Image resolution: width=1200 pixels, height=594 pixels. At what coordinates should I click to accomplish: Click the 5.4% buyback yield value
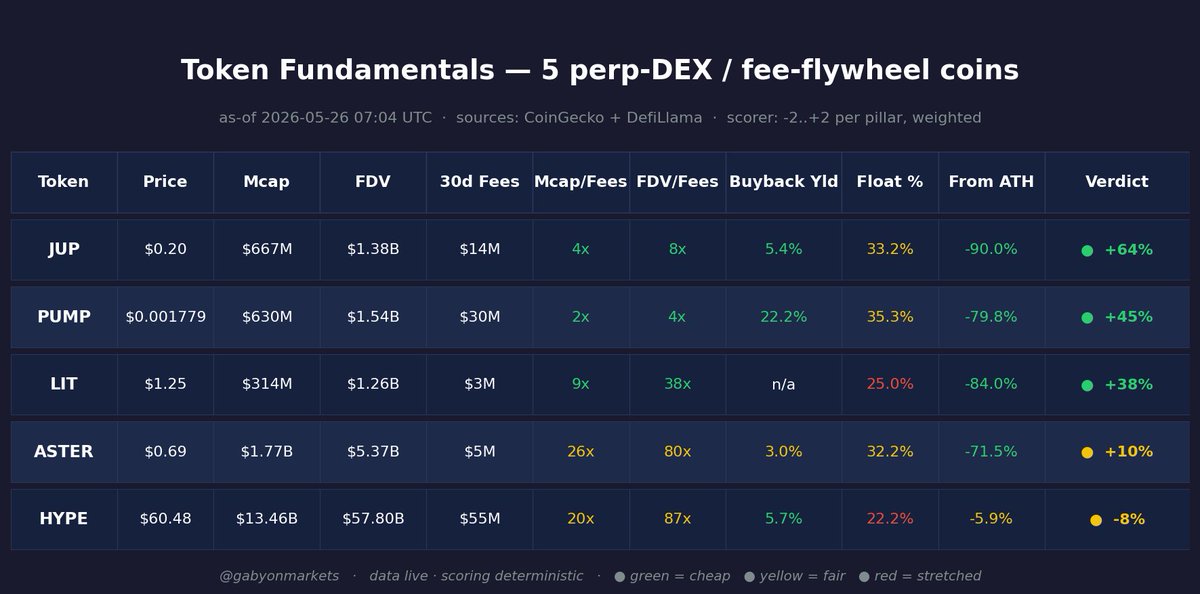coord(784,250)
